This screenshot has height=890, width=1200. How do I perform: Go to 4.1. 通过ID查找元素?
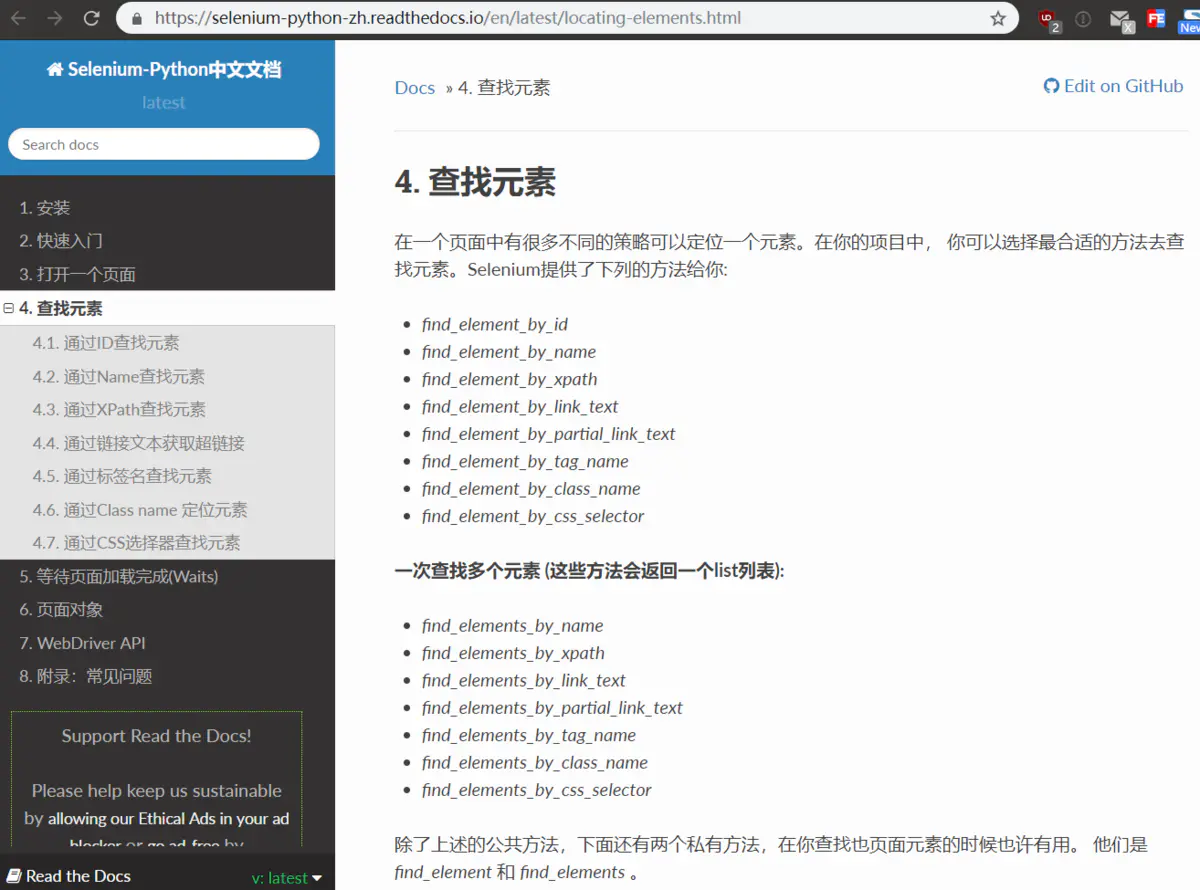click(x=106, y=343)
